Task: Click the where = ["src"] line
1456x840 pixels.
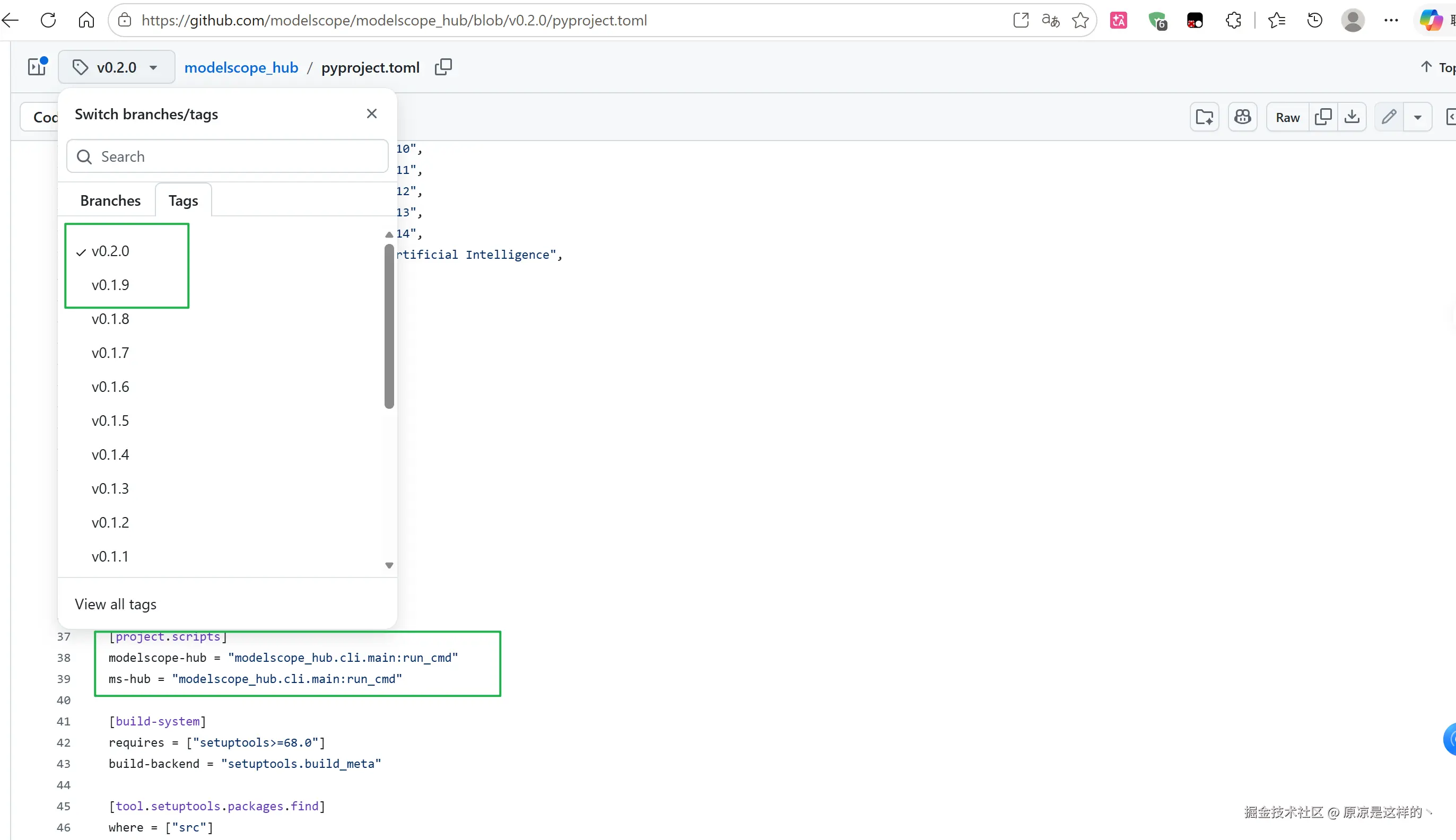Action: (x=161, y=827)
